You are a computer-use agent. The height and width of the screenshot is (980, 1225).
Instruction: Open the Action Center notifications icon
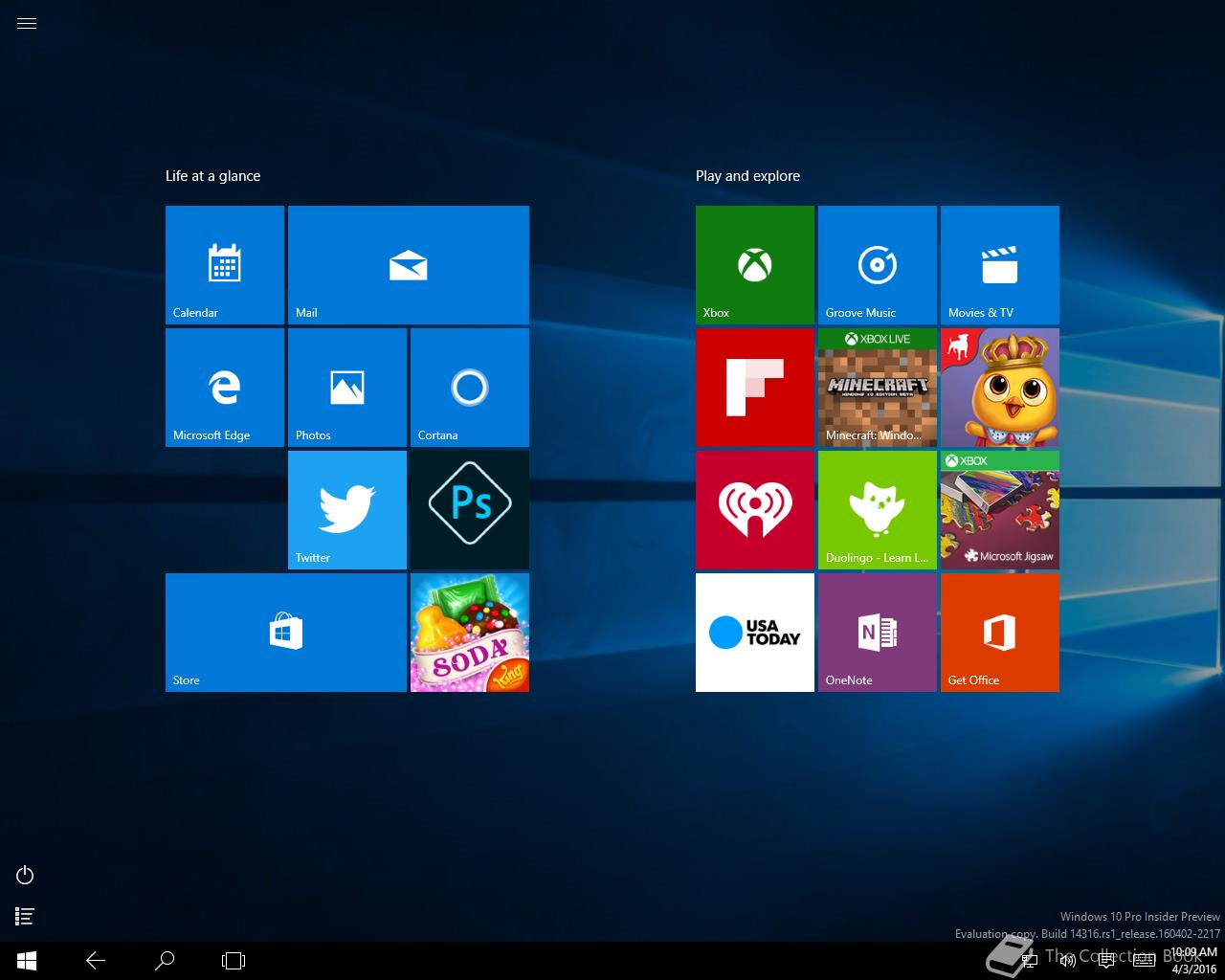pyautogui.click(x=1106, y=961)
